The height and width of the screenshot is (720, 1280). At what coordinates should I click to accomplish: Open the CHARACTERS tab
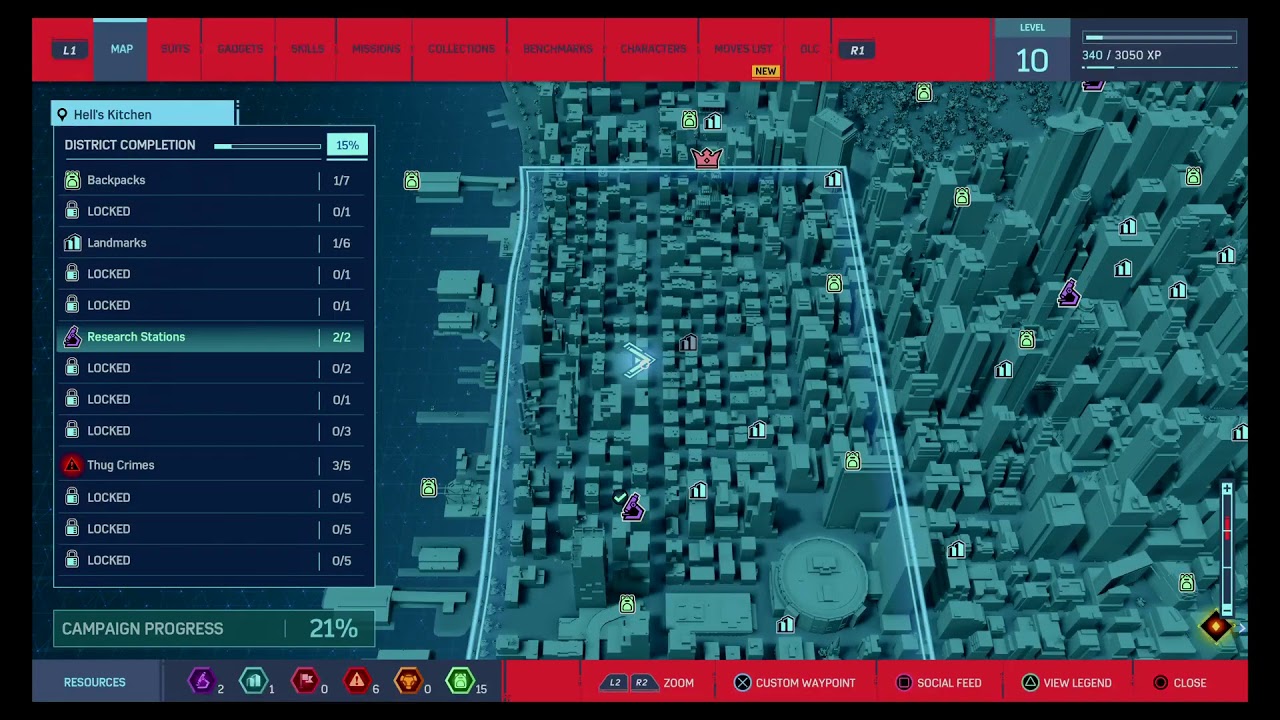653,49
